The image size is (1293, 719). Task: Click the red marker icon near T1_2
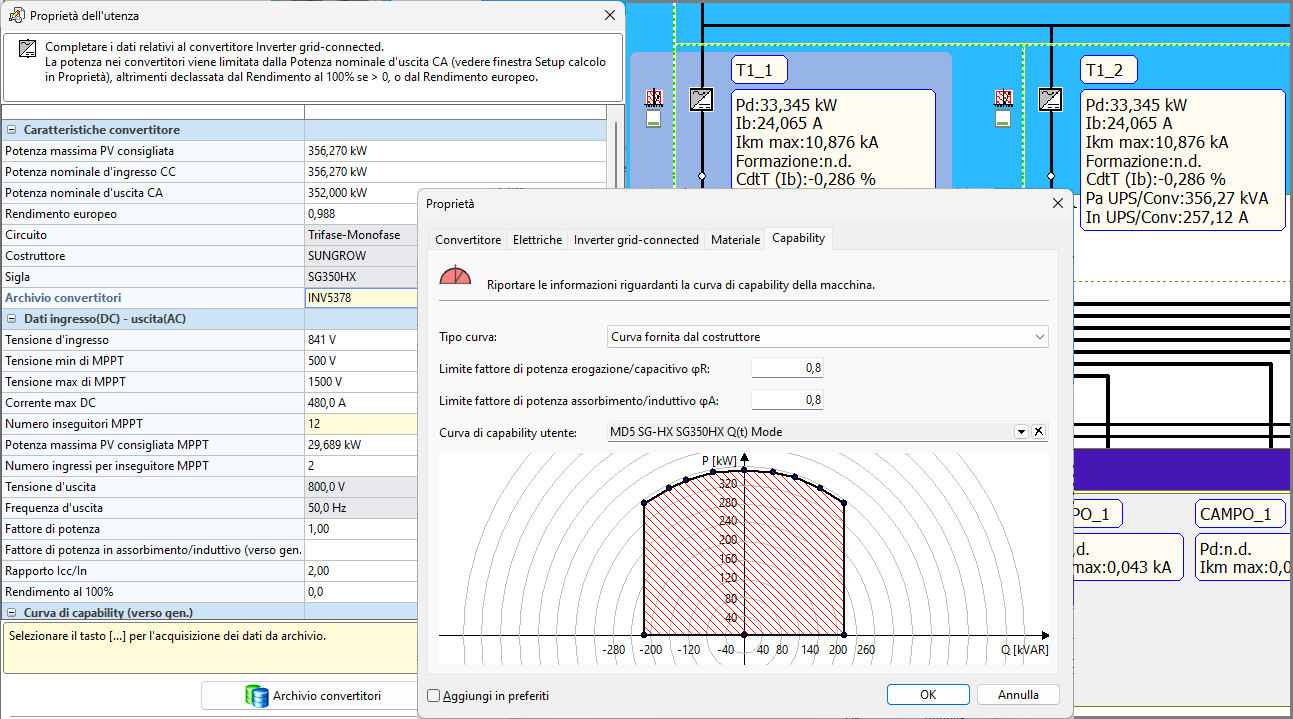click(x=1003, y=98)
